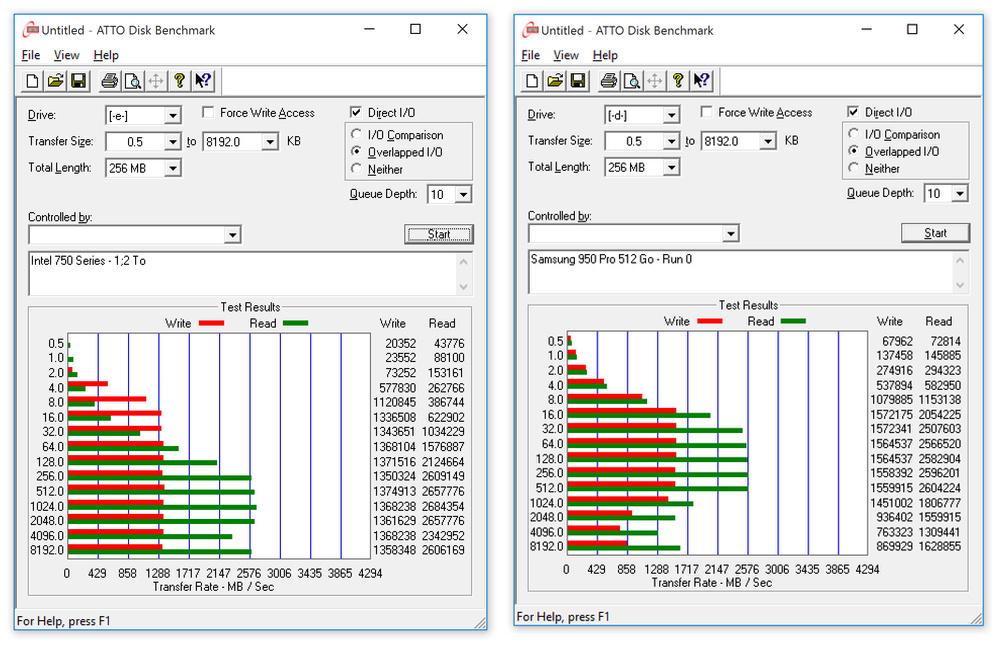Image resolution: width=1000 pixels, height=645 pixels.
Task: Open Help menu in left ATTO window
Action: [x=106, y=56]
